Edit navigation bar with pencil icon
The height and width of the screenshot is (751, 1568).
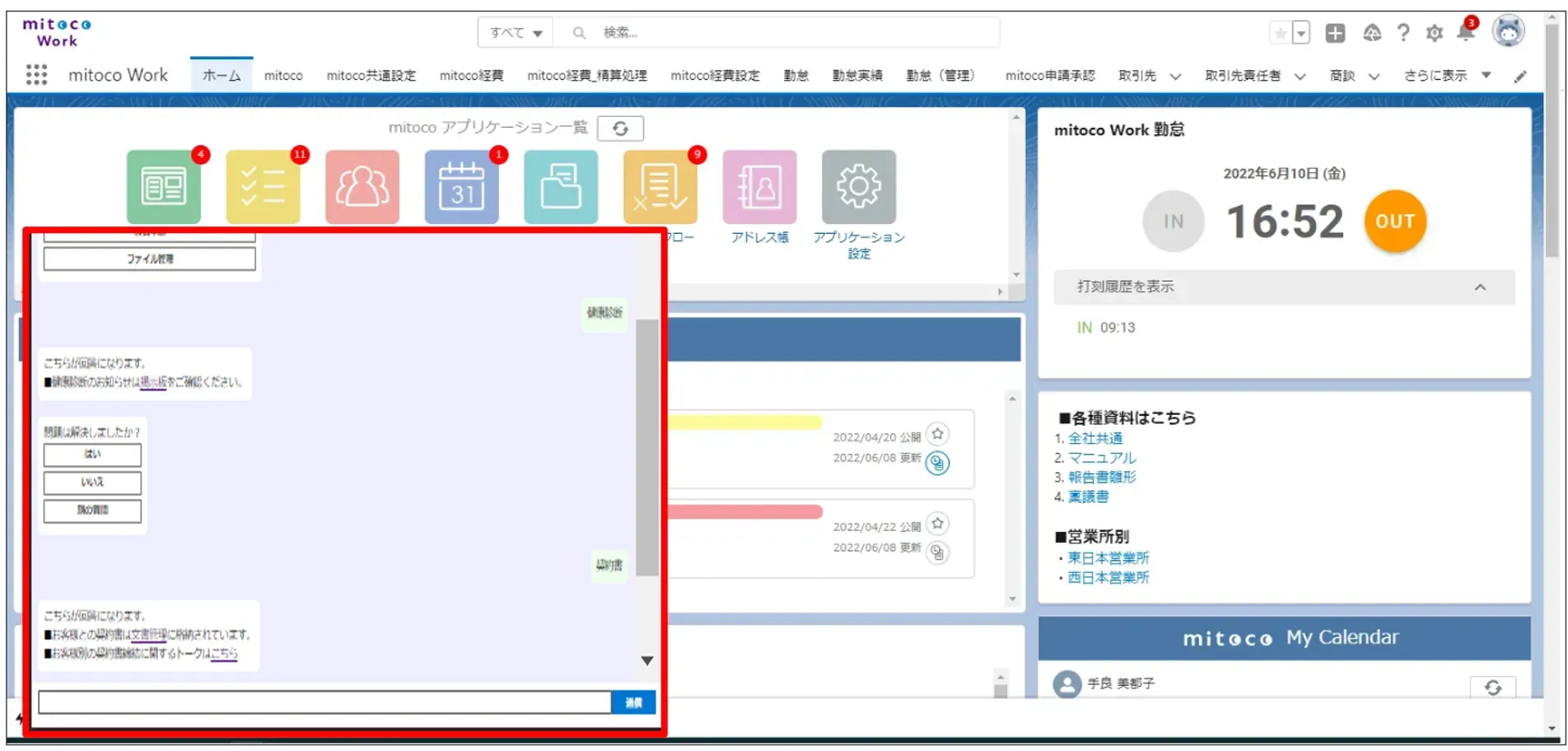pos(1520,77)
